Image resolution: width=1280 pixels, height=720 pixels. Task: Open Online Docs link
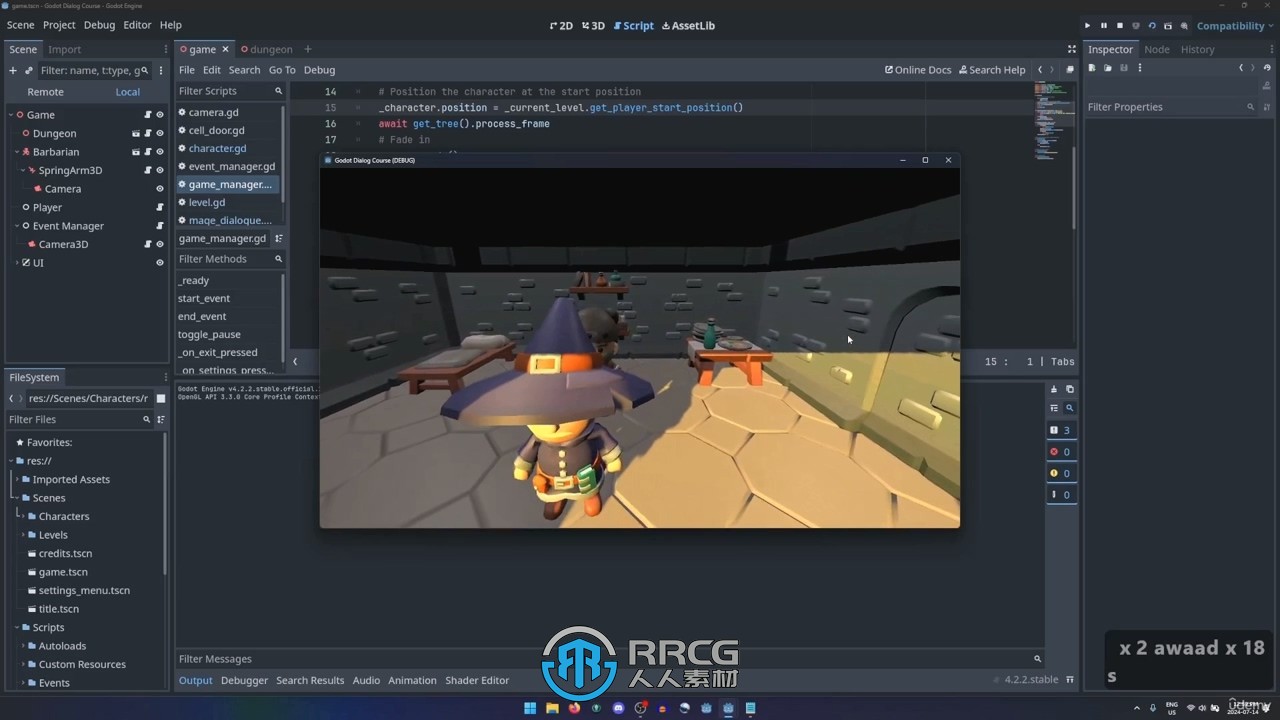(x=918, y=70)
